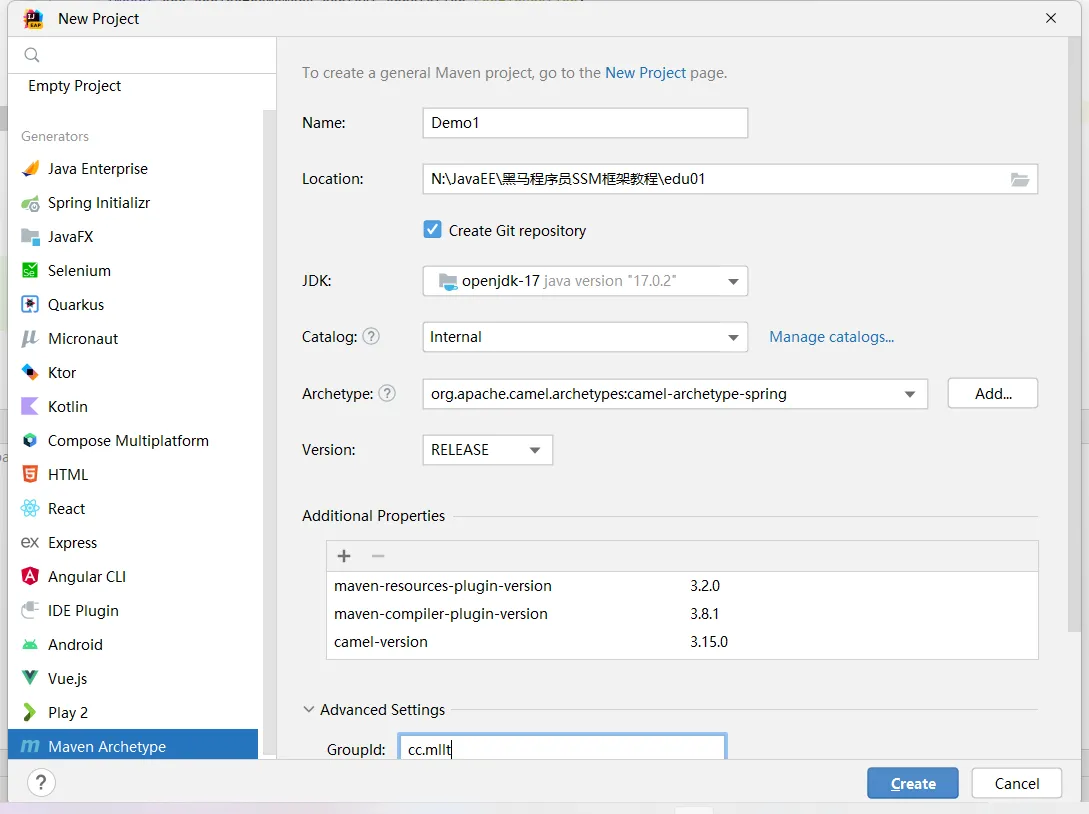
Task: Follow the New Project page link
Action: tap(645, 73)
